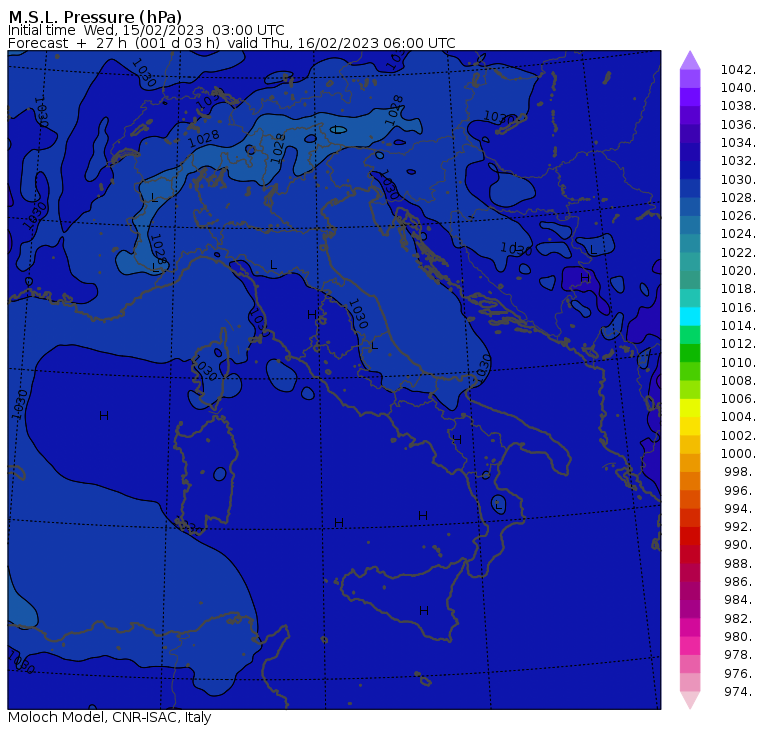Select the "Initial time Wed, 15/02/2023 03:00 UTC" line
The height and width of the screenshot is (731, 760).
pos(146,30)
